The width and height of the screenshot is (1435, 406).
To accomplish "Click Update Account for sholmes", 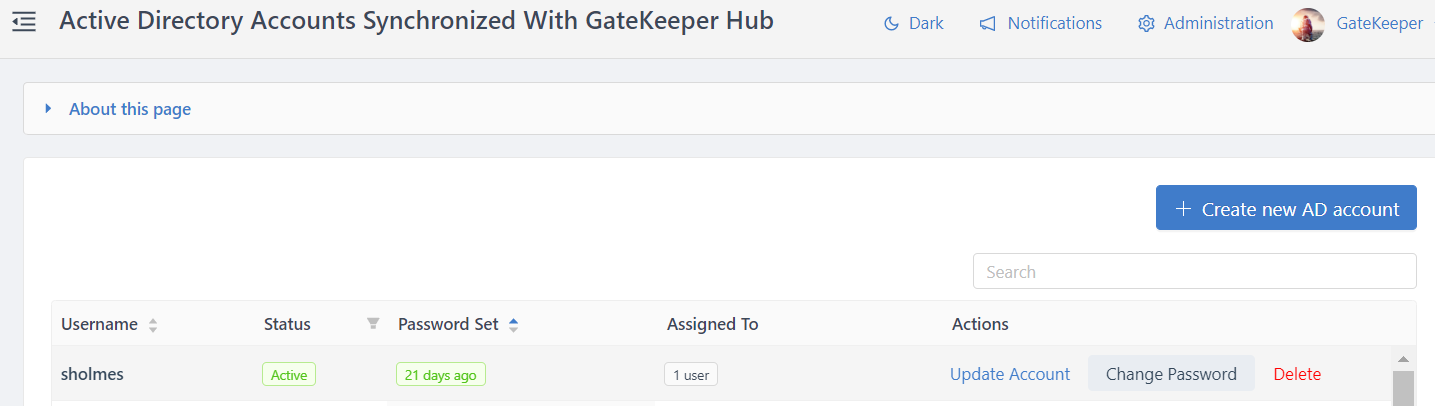I will click(1009, 374).
